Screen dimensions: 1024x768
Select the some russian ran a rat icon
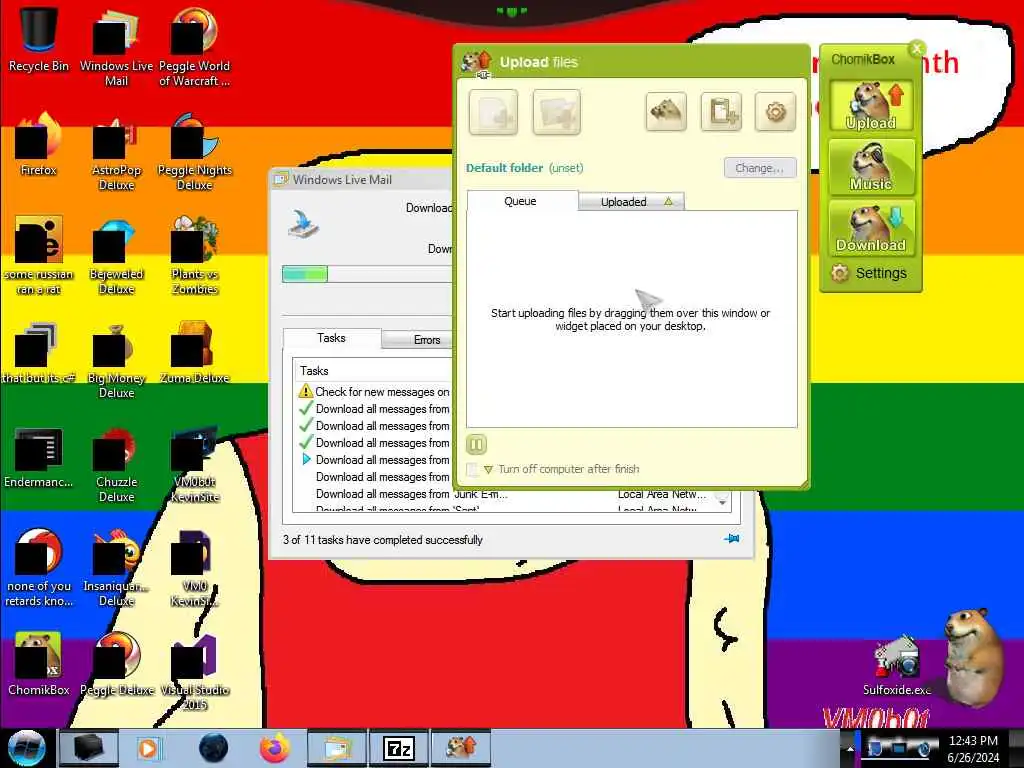[x=39, y=256]
